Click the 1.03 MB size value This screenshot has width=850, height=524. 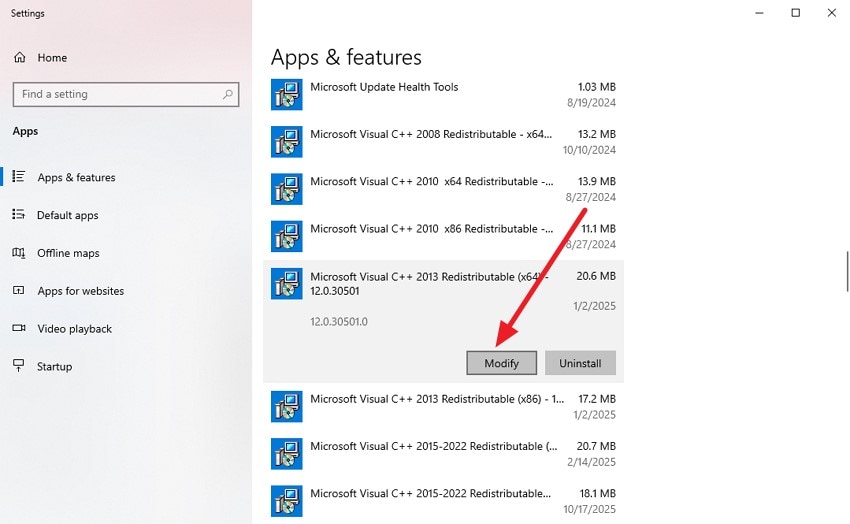tap(597, 87)
